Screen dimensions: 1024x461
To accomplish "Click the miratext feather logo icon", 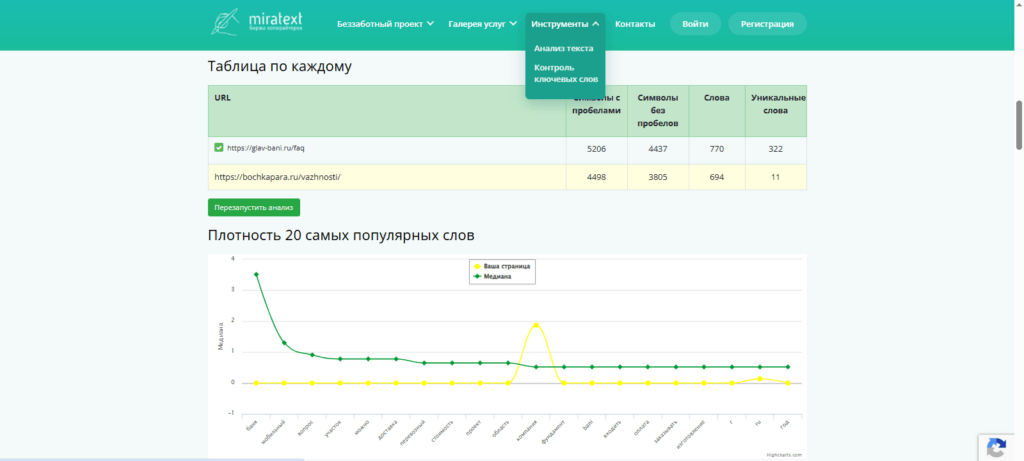I will pos(226,22).
